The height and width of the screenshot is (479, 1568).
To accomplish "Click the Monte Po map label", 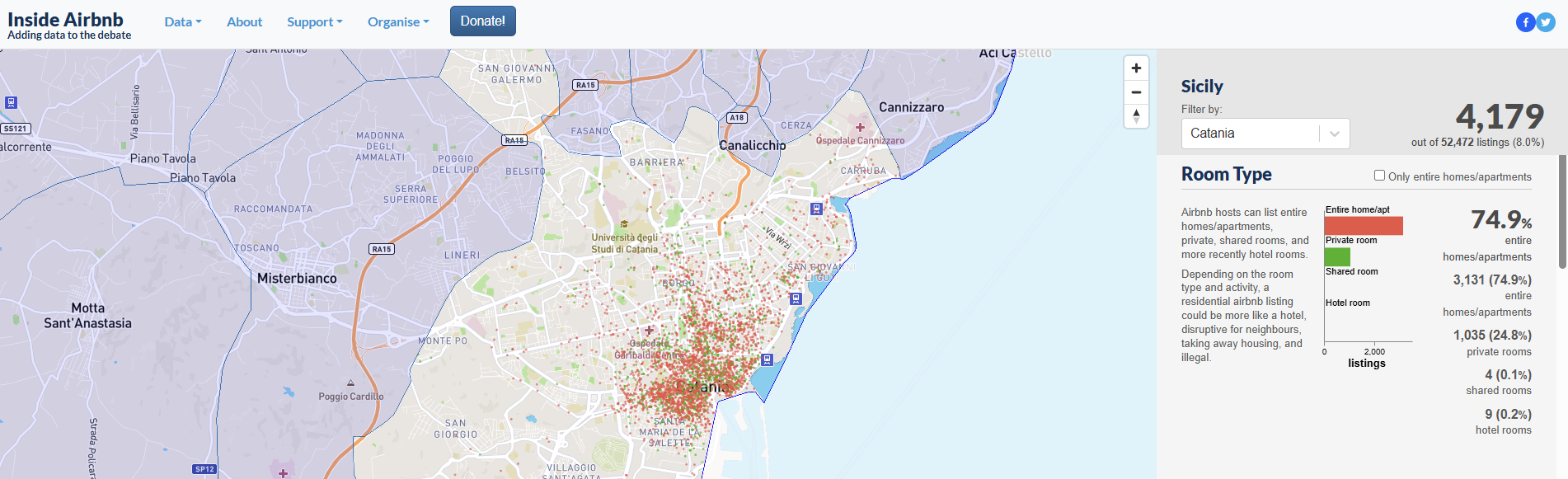I will coord(443,340).
